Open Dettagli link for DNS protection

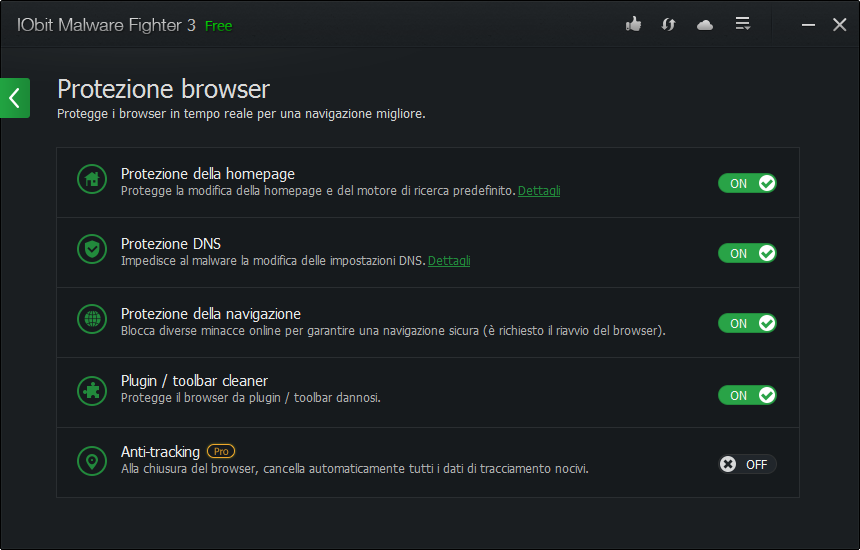pyautogui.click(x=449, y=261)
